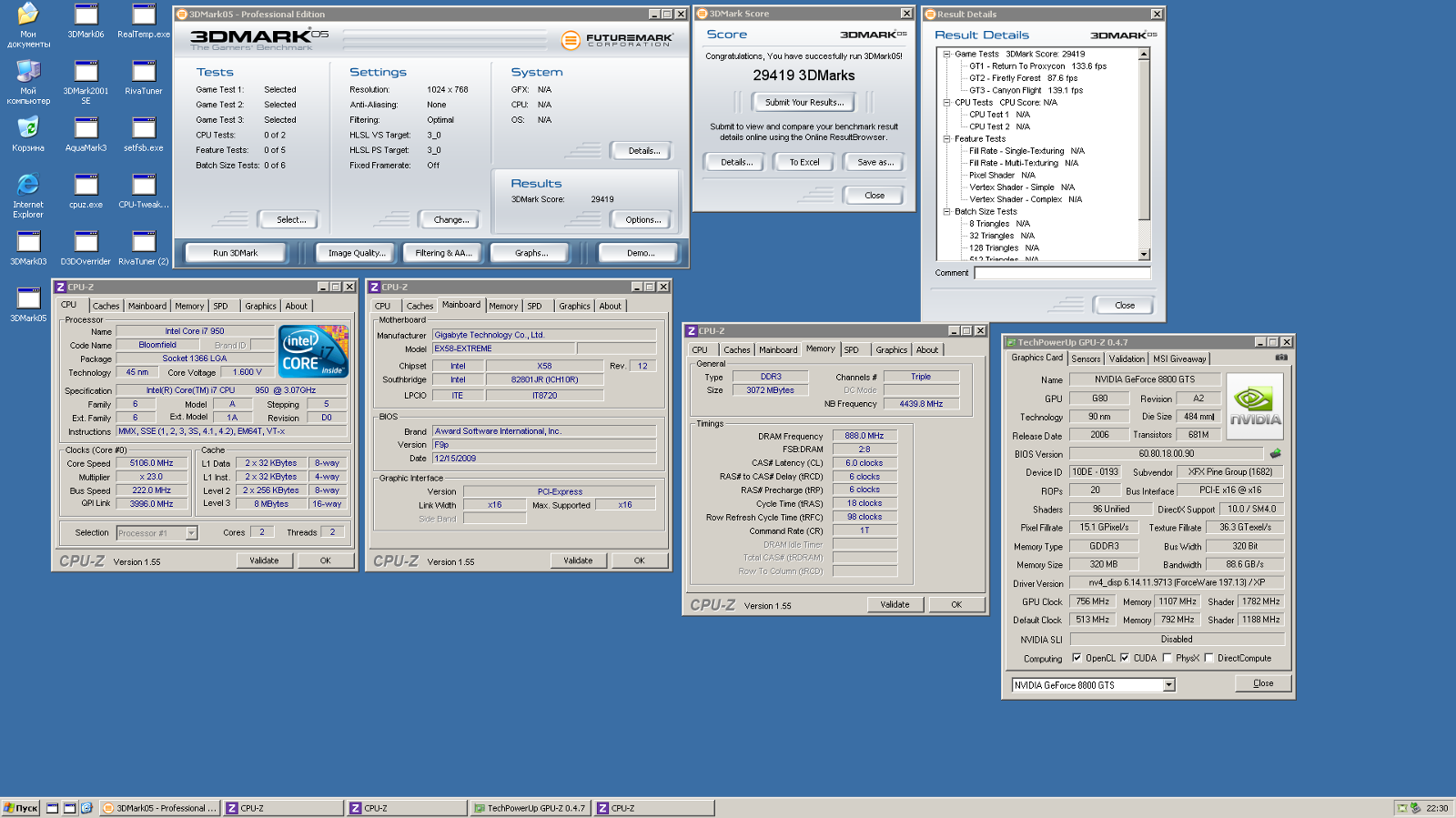Click Submit Your Results button
The image size is (1456, 818).
click(804, 102)
